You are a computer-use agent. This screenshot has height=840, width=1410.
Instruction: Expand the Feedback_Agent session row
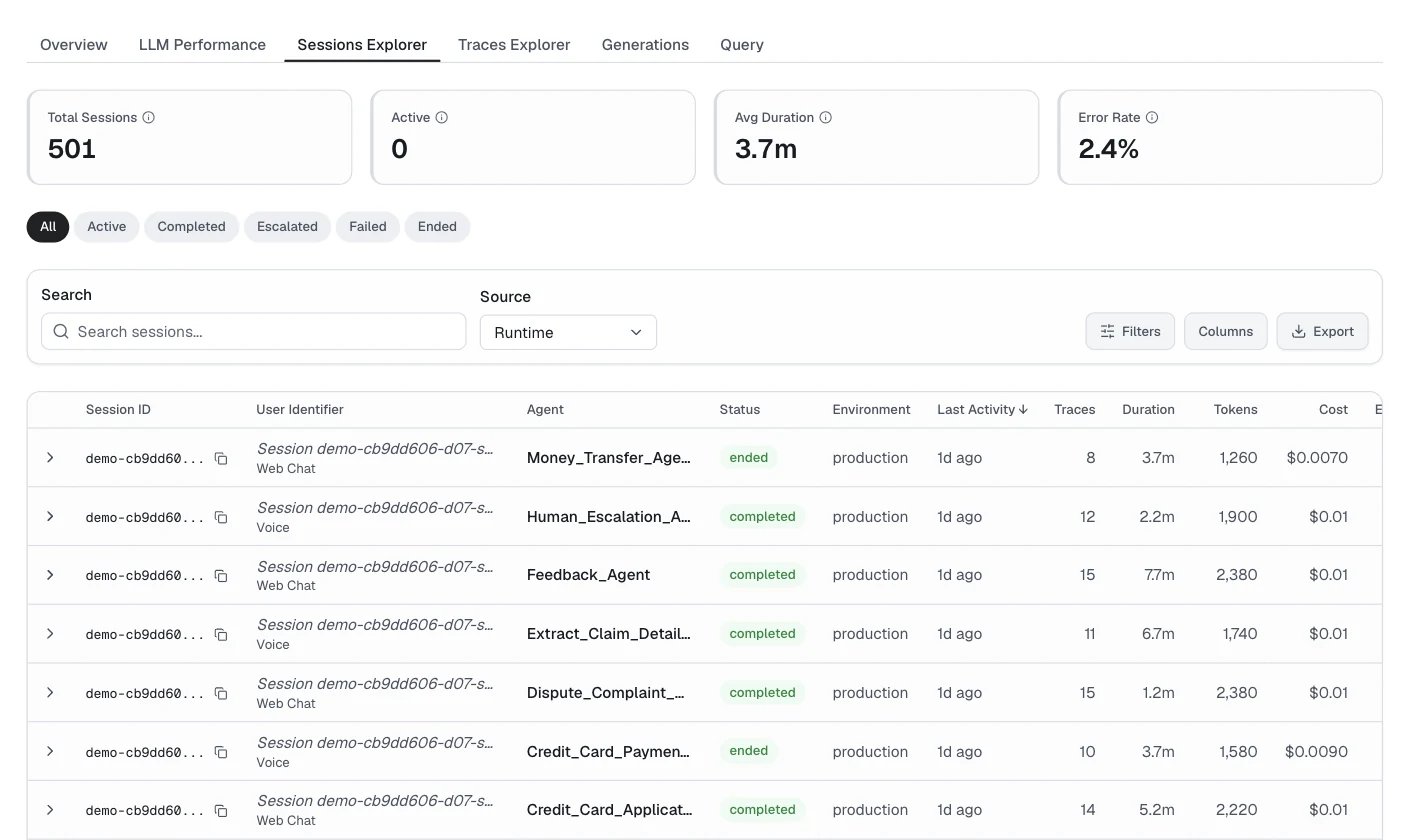click(50, 575)
